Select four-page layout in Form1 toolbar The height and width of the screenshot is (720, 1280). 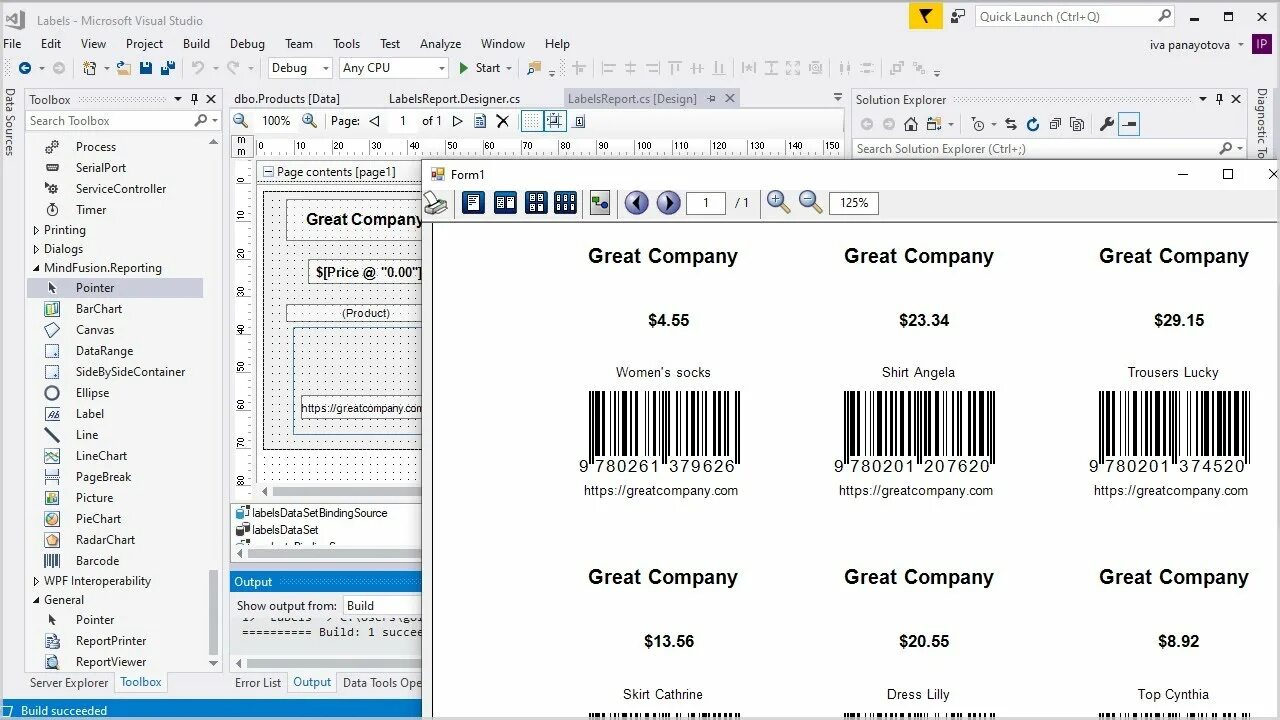(536, 203)
